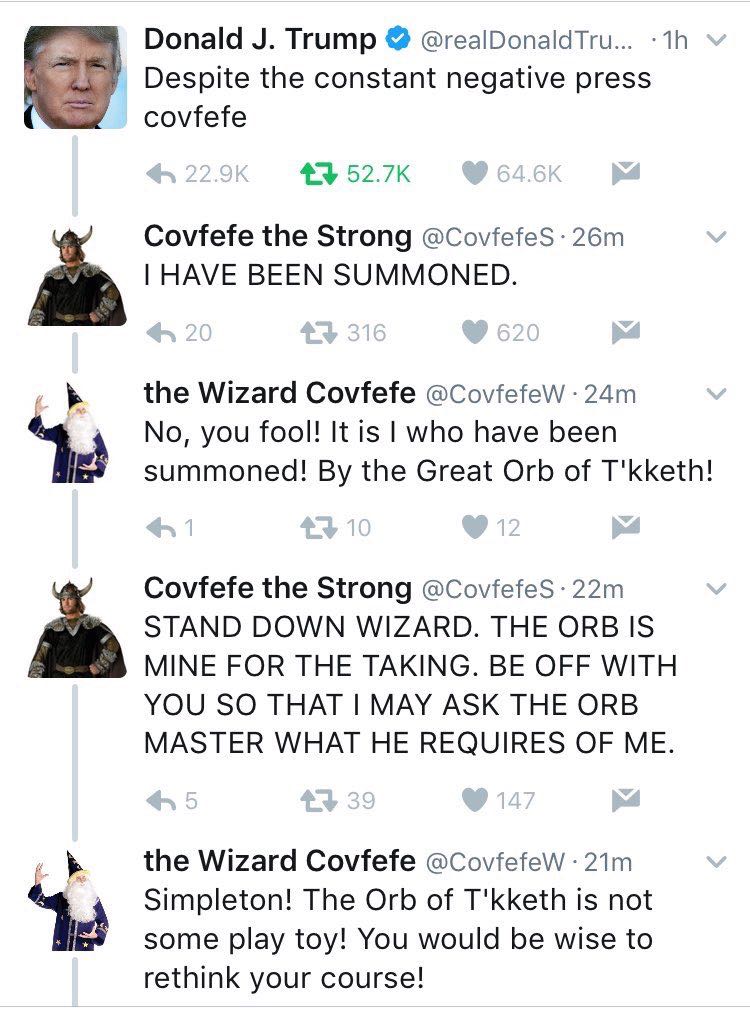Open chevron menu on Wizard's 24m tweet
The image size is (750, 1031).
(715, 395)
